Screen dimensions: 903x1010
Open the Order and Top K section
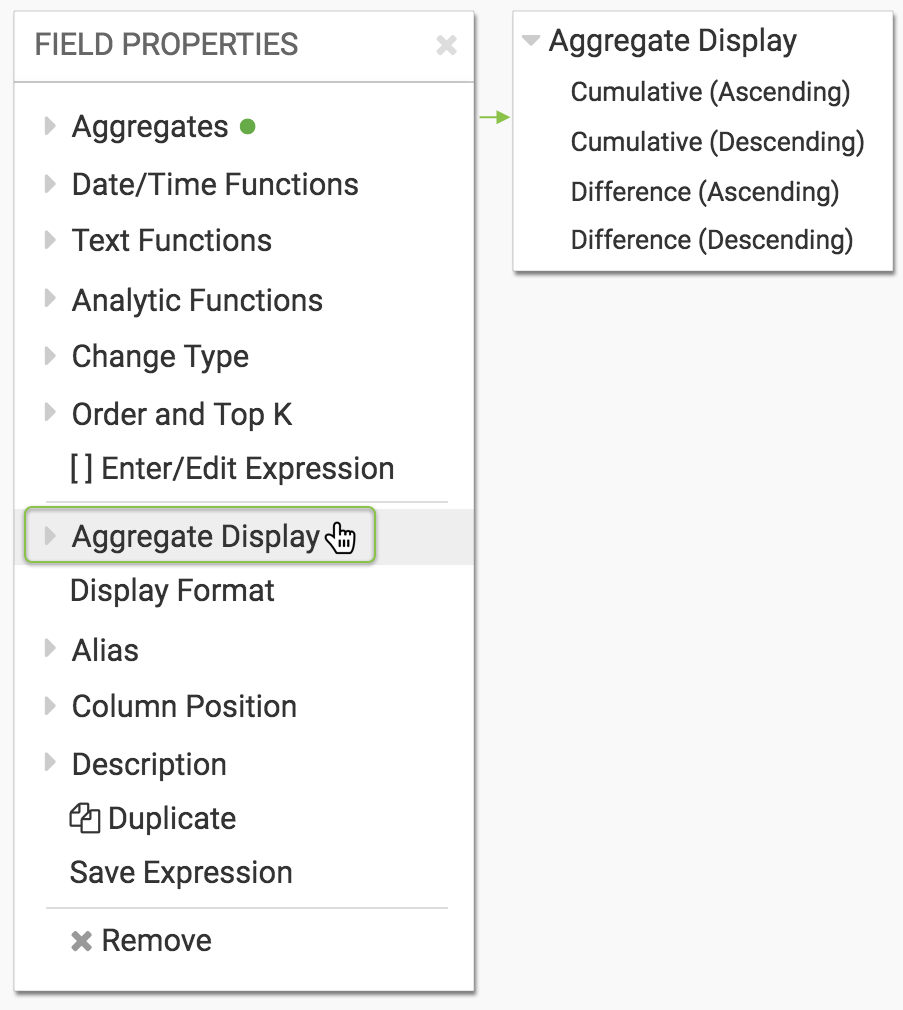coord(181,414)
